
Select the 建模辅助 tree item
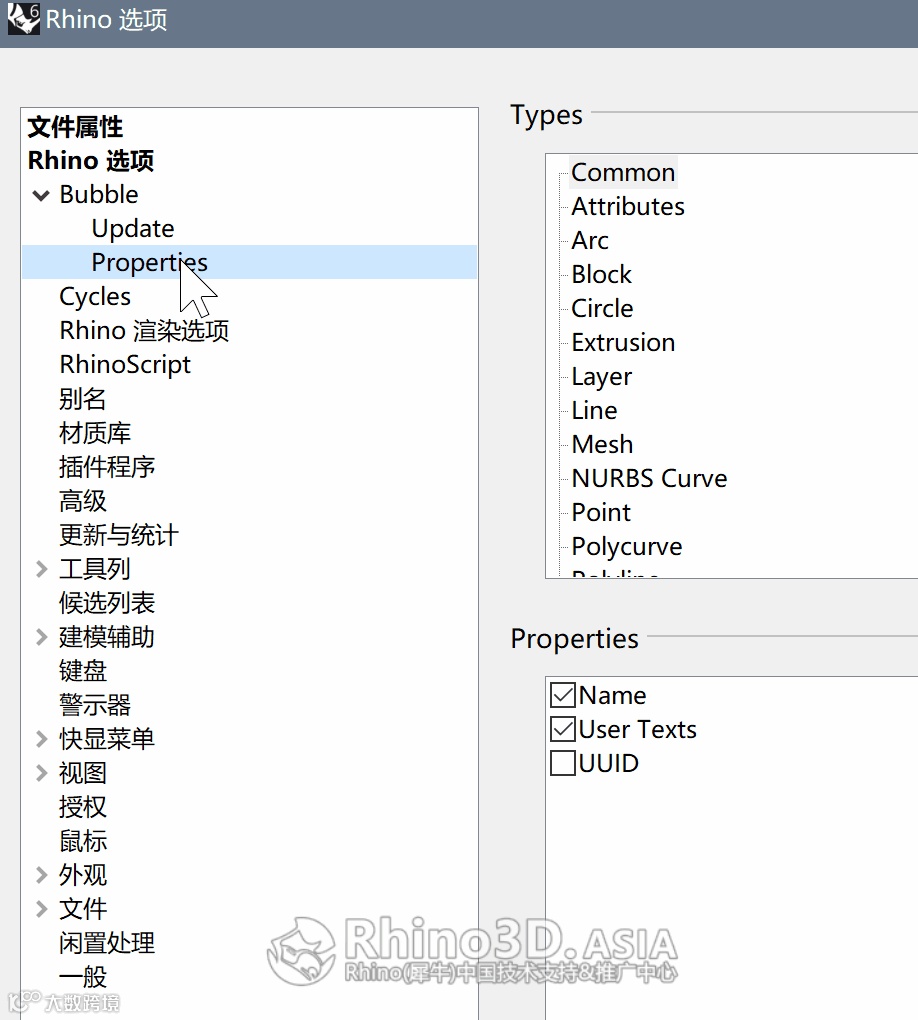107,637
